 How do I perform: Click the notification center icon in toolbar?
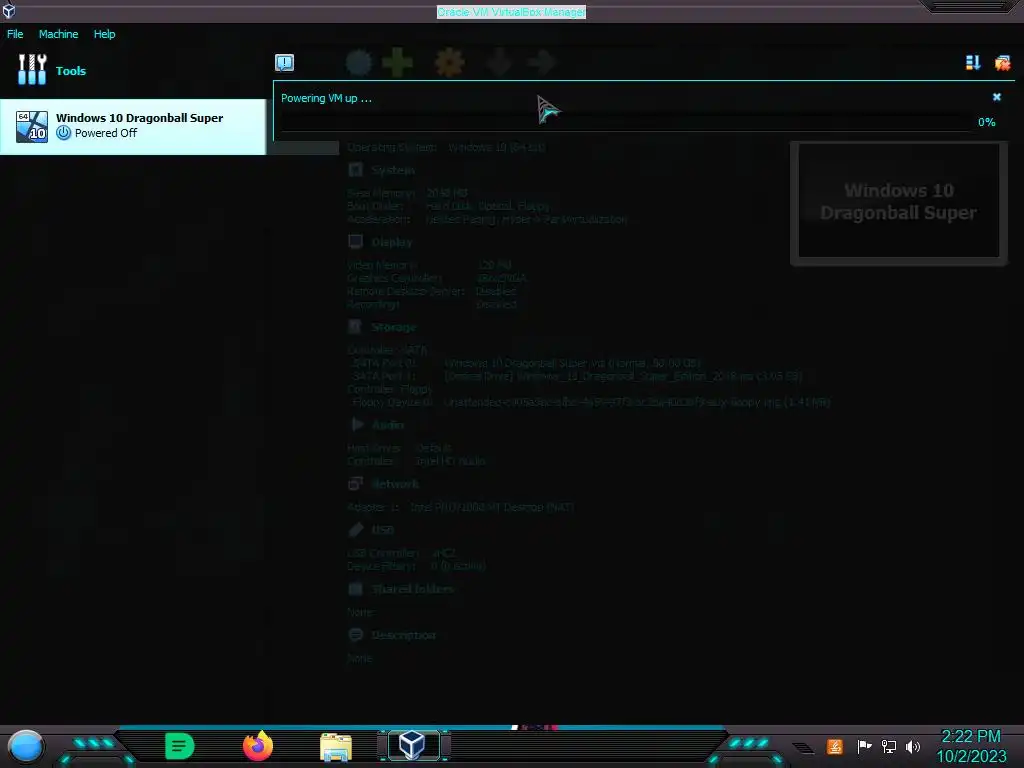[x=284, y=63]
